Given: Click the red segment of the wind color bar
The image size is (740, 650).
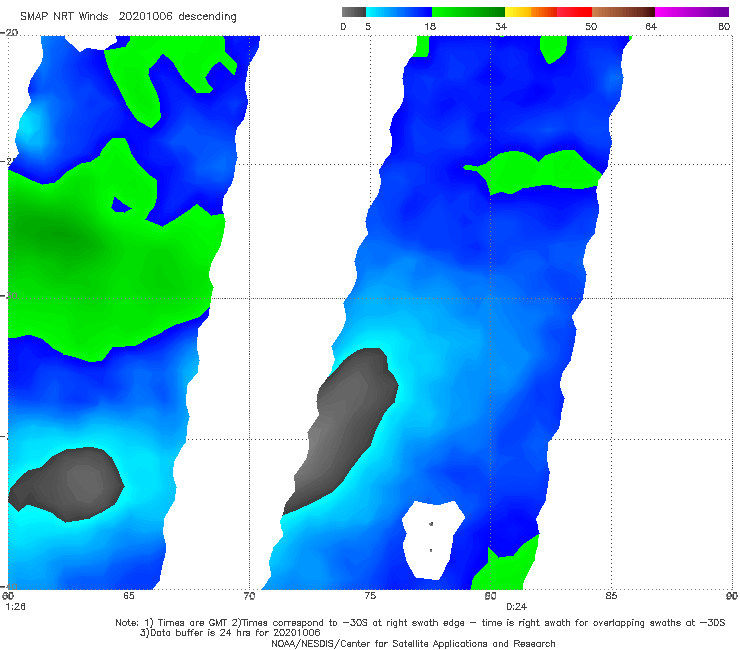Looking at the screenshot, I should [x=574, y=12].
